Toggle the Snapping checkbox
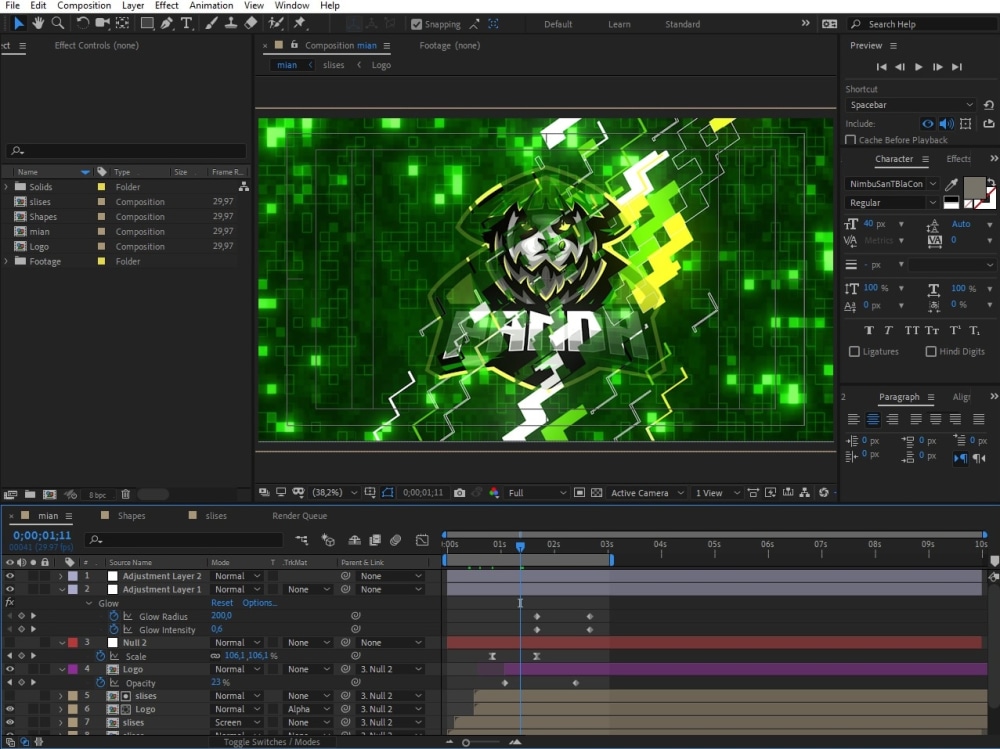Viewport: 1000px width, 749px height. pyautogui.click(x=416, y=24)
